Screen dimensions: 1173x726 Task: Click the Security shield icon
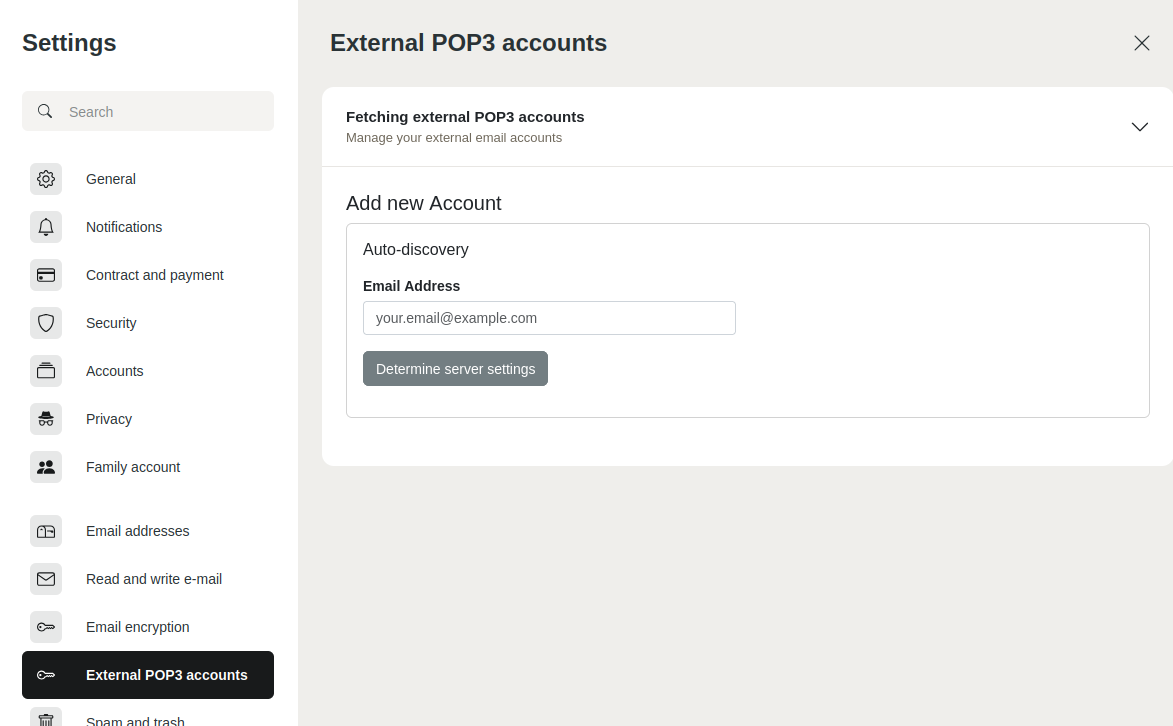pos(46,323)
